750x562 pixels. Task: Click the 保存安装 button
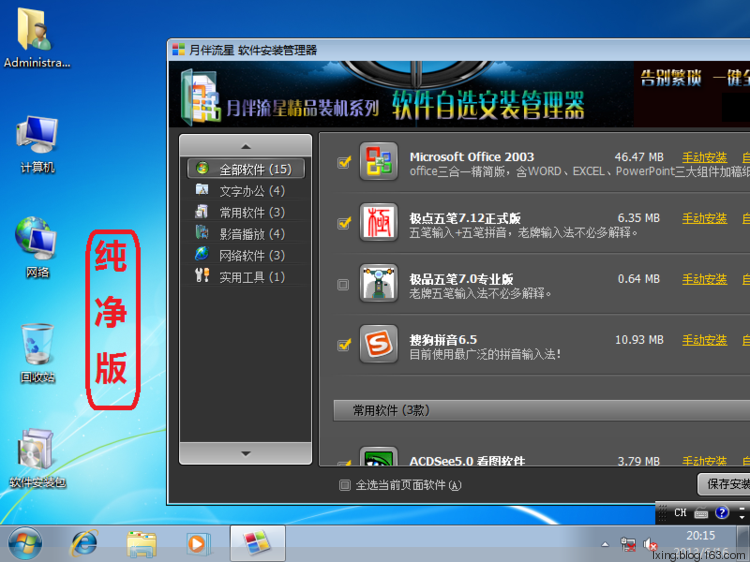point(724,484)
